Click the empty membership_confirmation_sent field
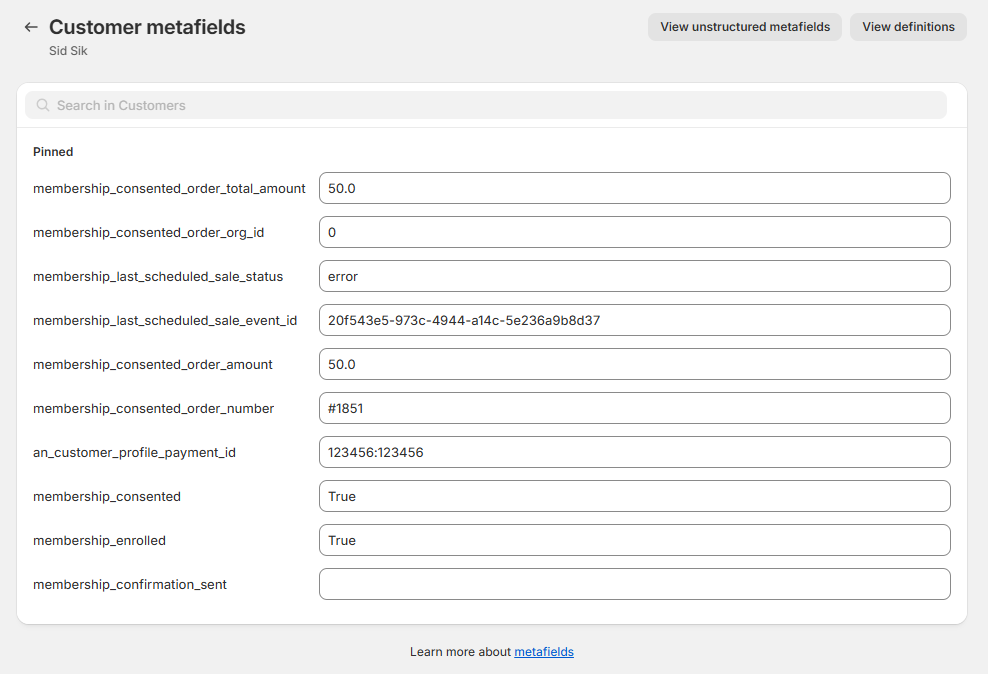 (x=634, y=584)
